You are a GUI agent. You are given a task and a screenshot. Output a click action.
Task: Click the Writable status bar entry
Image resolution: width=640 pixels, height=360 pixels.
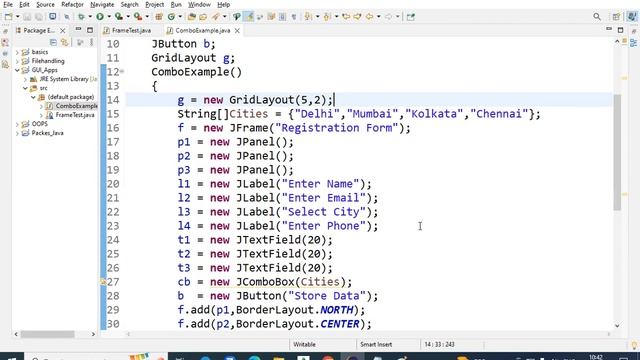pyautogui.click(x=304, y=344)
